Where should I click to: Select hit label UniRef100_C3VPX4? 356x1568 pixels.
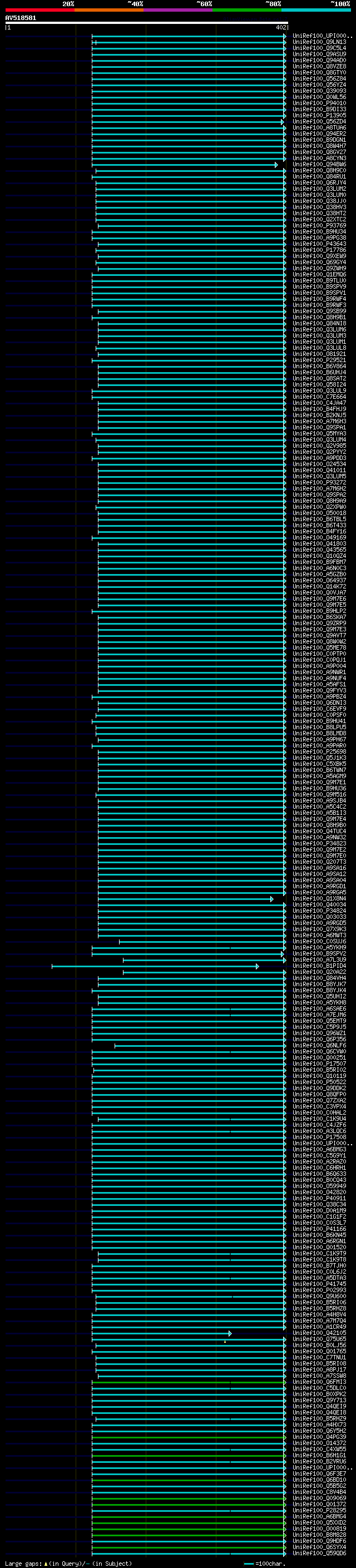tap(319, 1106)
